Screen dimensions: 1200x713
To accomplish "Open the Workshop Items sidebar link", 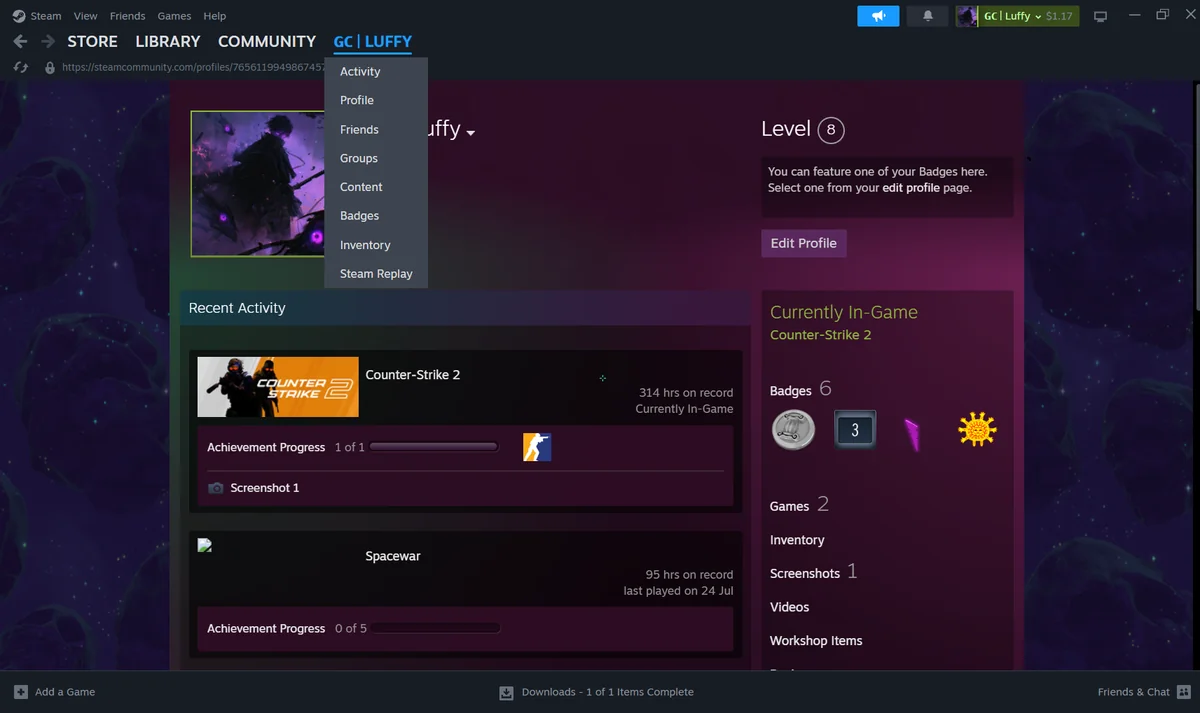I will (x=816, y=641).
